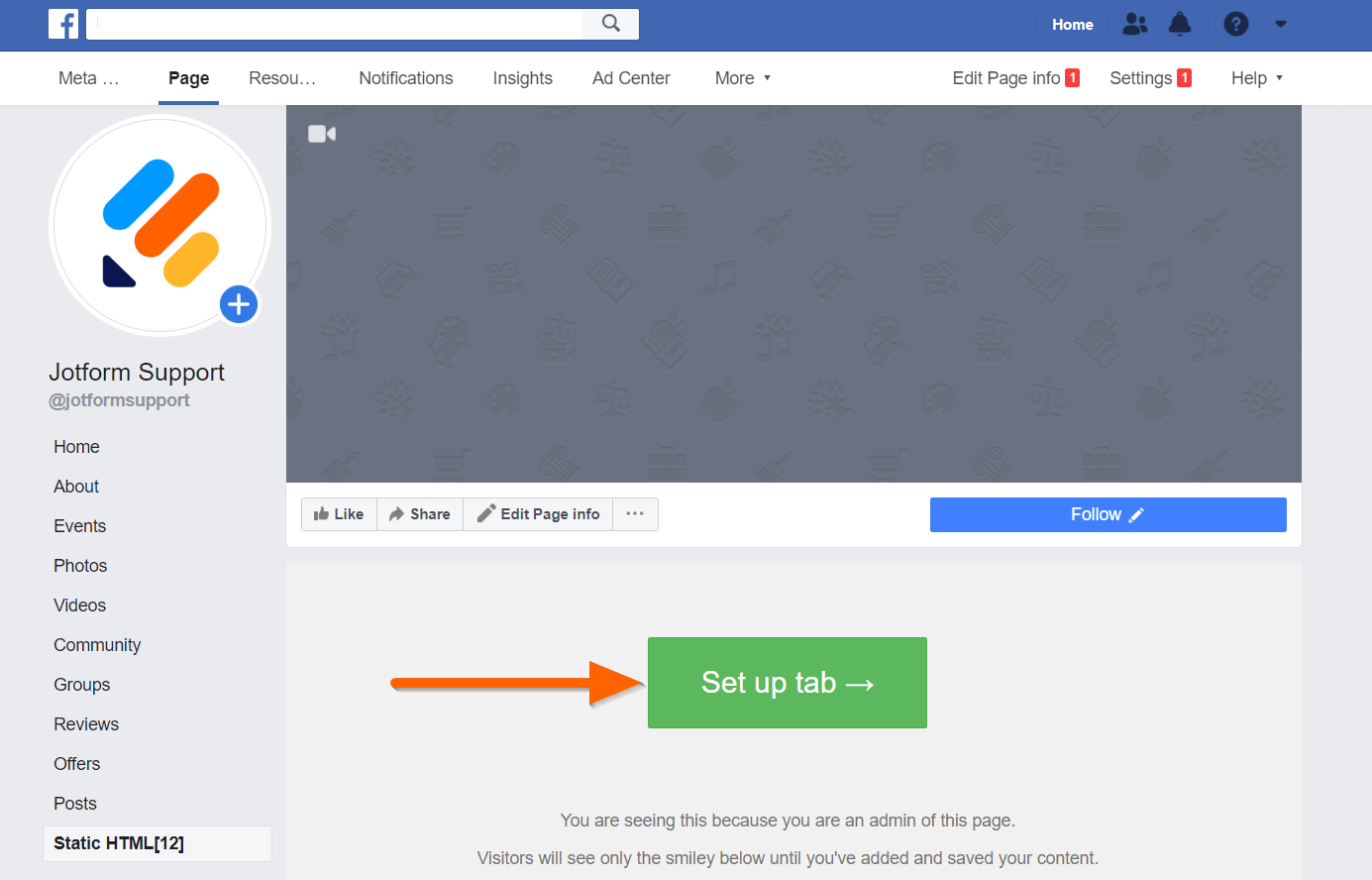Click the @jotformsupport username

[119, 400]
